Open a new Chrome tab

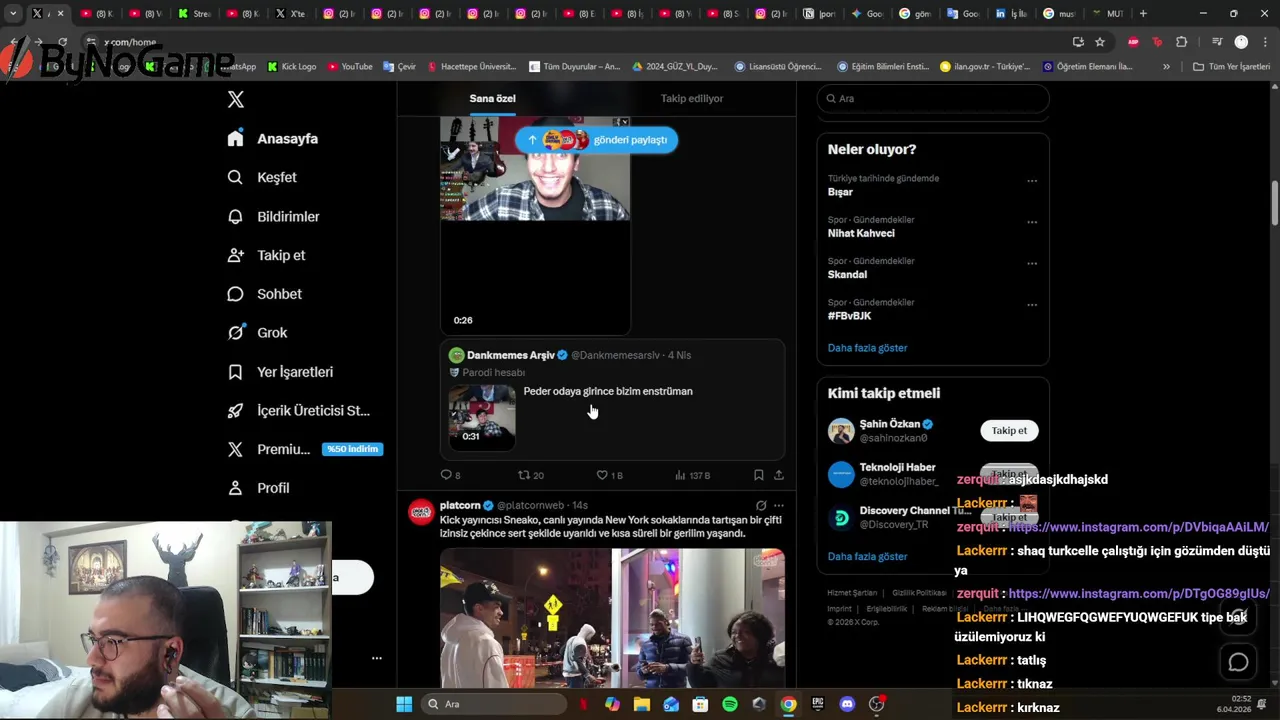click(x=1143, y=14)
